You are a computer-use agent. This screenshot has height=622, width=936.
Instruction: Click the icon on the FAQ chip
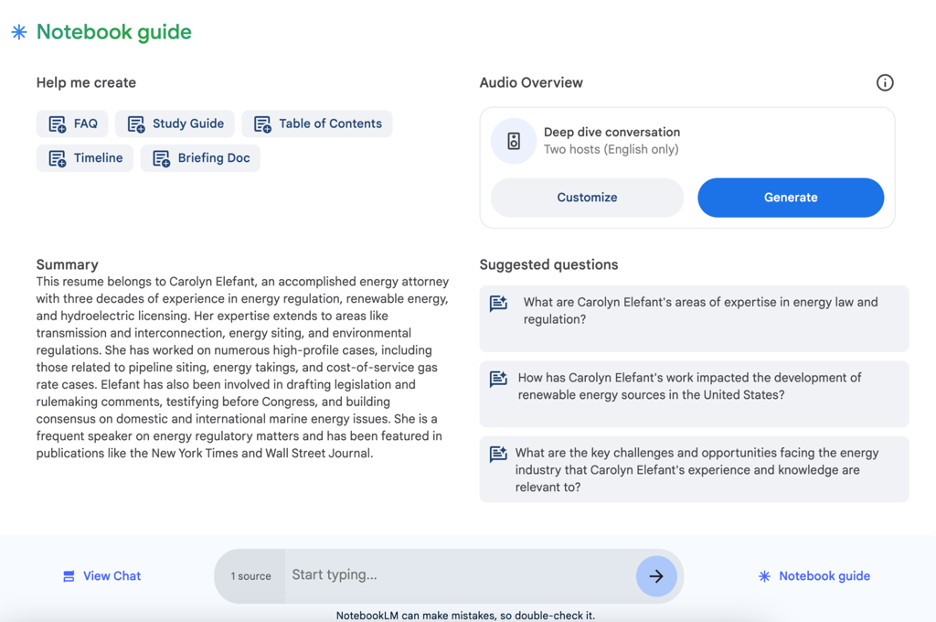57,124
